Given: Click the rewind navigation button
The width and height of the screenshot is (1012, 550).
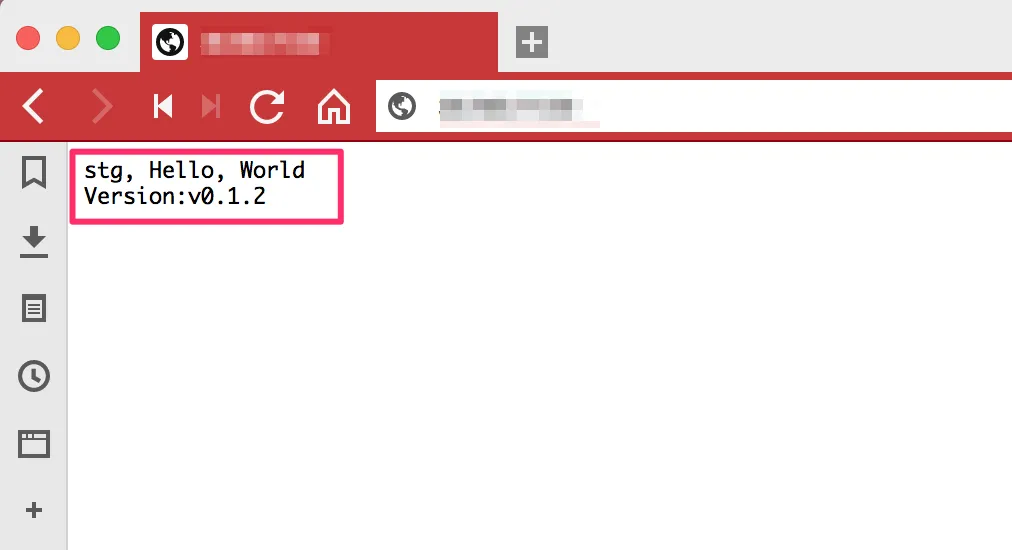Looking at the screenshot, I should pos(163,107).
